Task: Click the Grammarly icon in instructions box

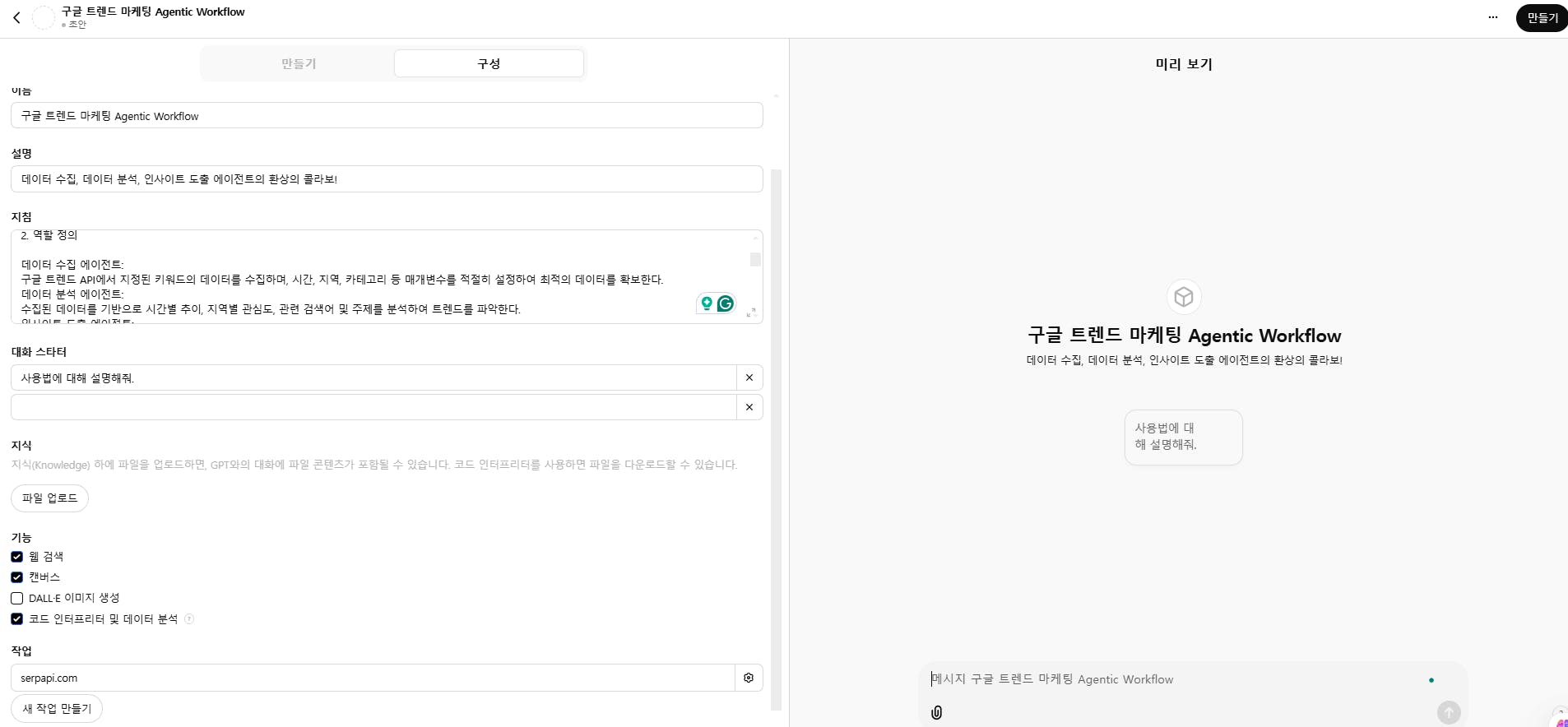Action: 726,303
